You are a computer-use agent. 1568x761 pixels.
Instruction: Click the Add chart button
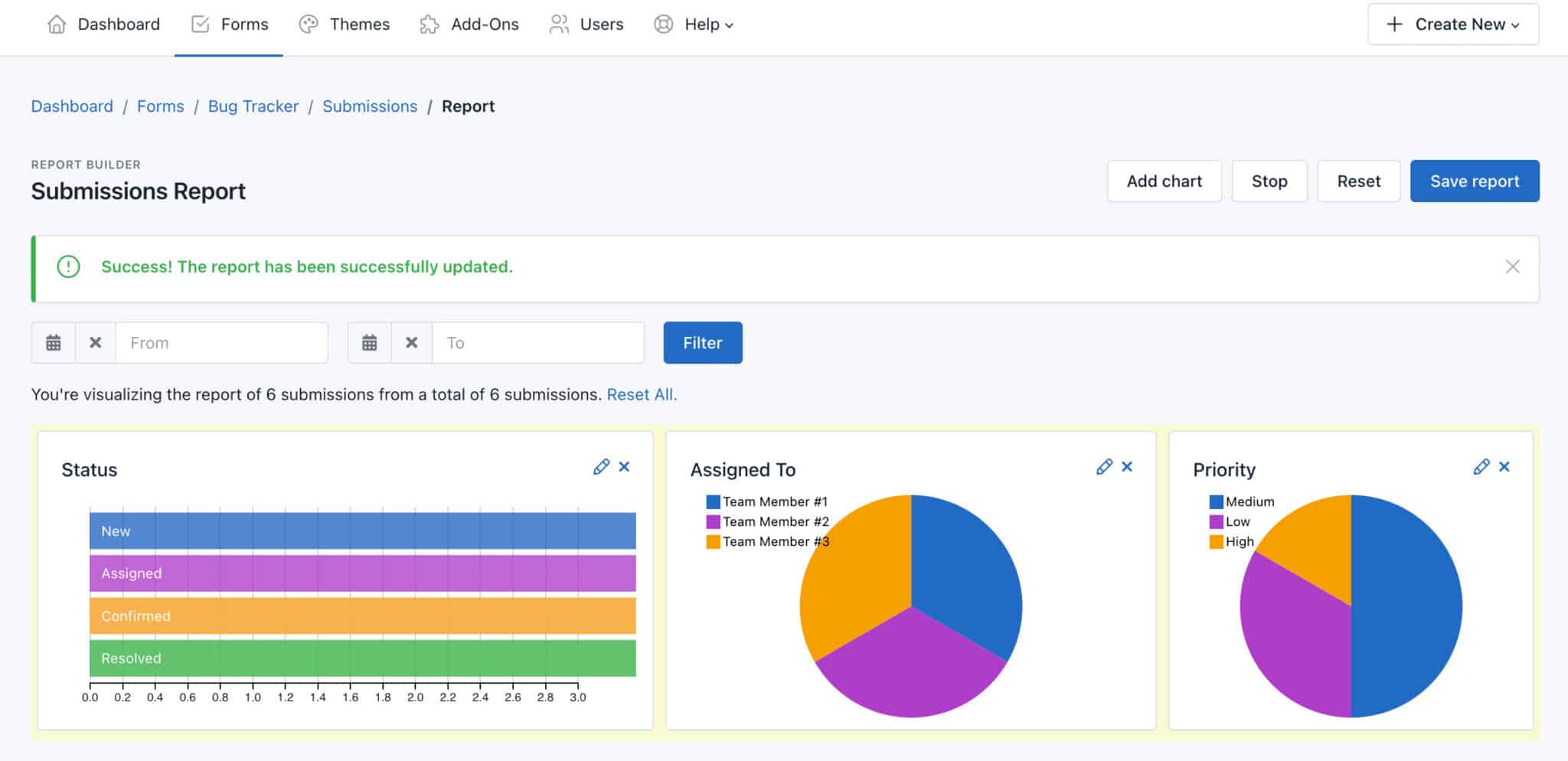[1164, 181]
